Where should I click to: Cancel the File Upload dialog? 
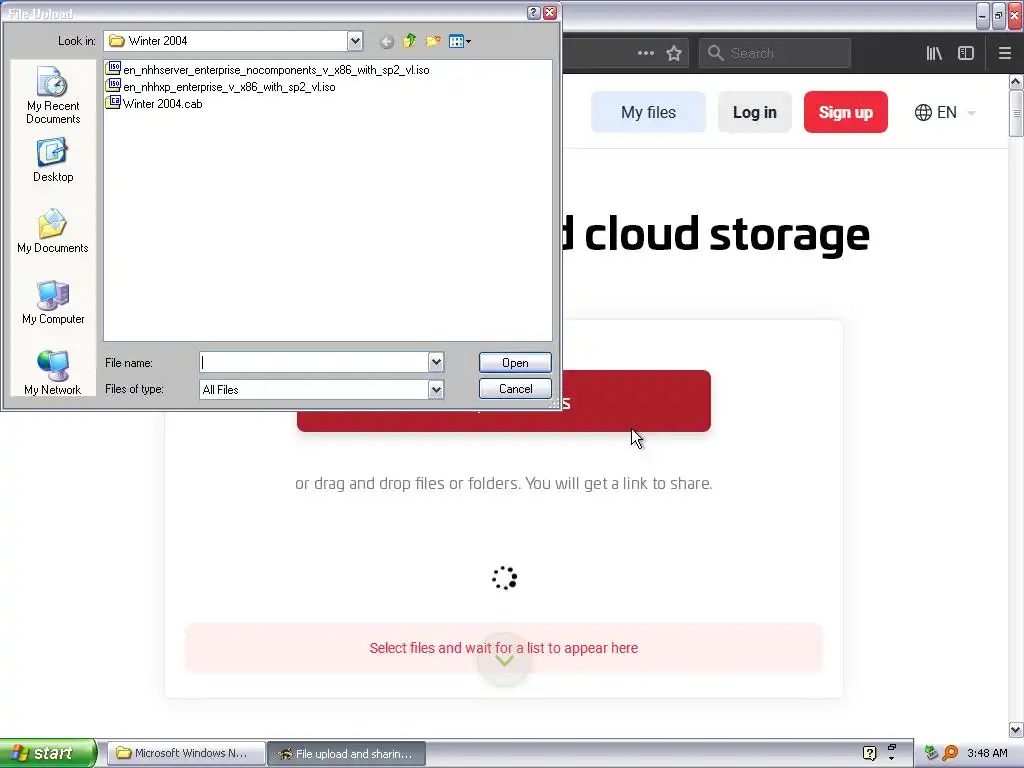coord(515,389)
